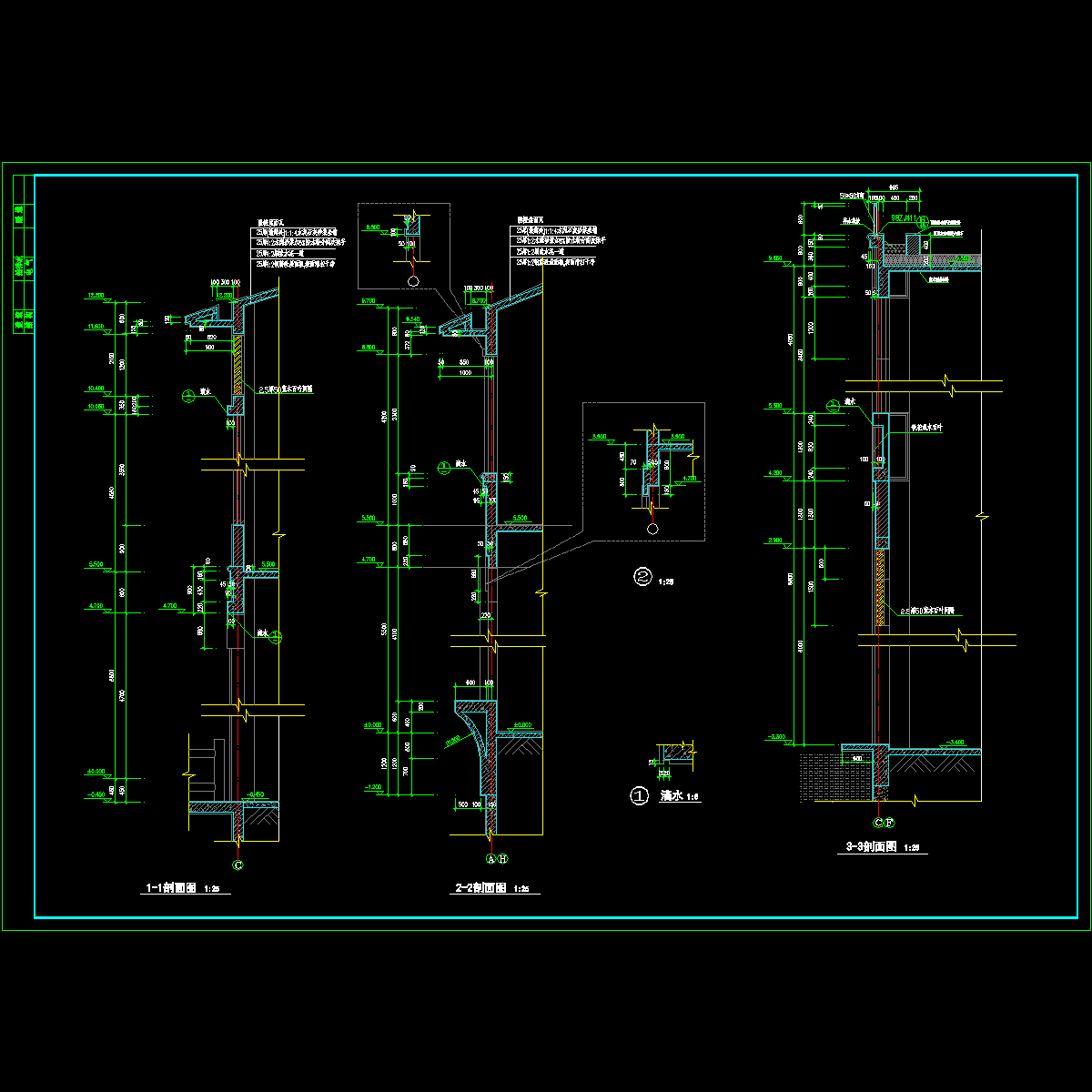Image resolution: width=1092 pixels, height=1092 pixels.
Task: Click the 900 eave dimension in section 1-1
Action: (x=210, y=347)
